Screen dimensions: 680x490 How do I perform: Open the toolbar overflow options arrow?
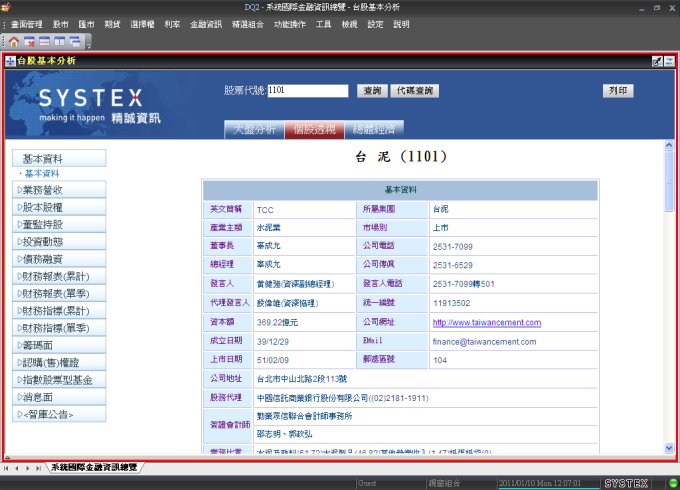tap(88, 44)
